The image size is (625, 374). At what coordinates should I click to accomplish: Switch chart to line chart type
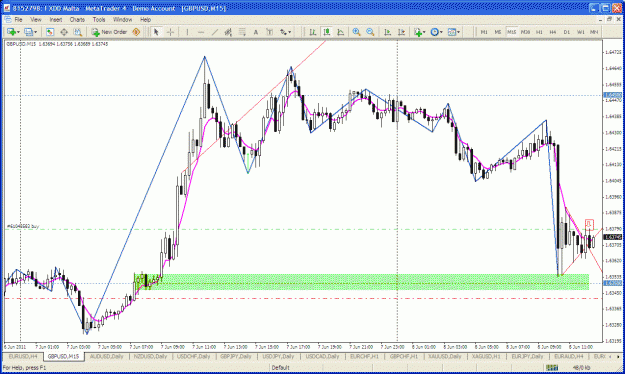click(340, 32)
